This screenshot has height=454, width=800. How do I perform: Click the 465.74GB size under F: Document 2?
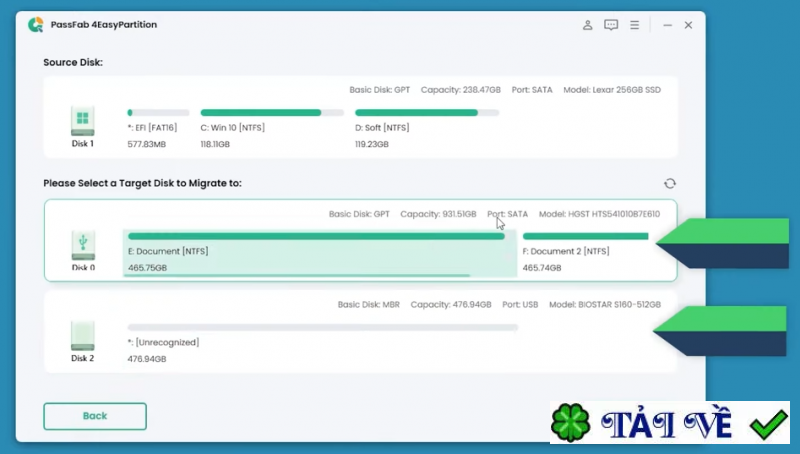[542, 268]
